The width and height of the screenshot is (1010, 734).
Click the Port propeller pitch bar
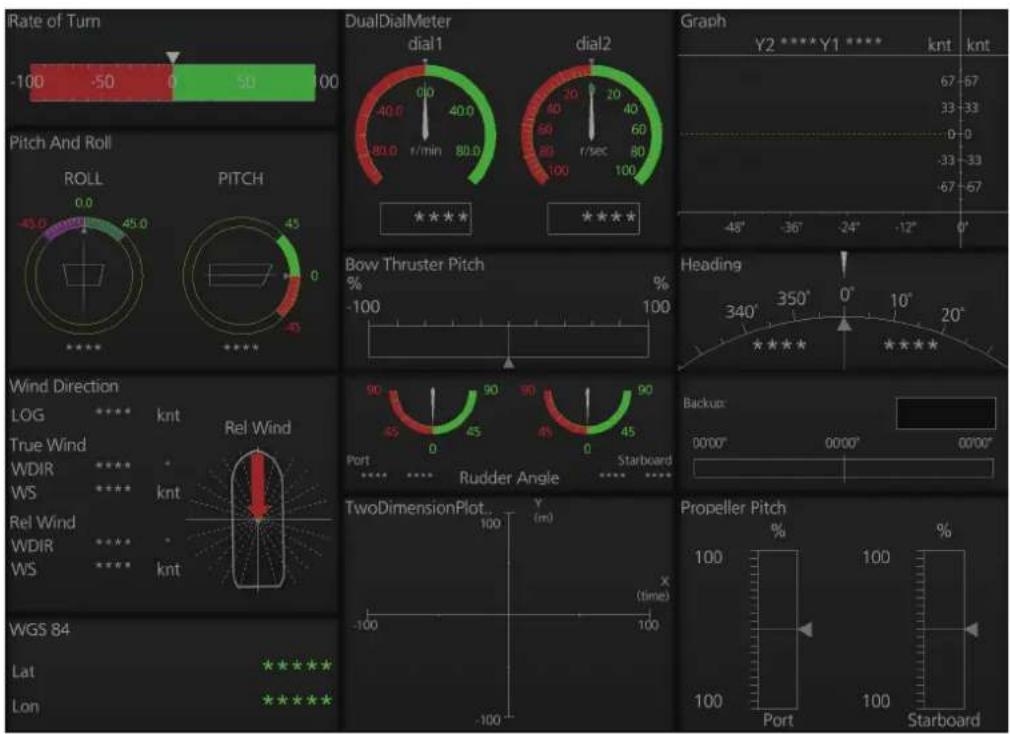(778, 629)
